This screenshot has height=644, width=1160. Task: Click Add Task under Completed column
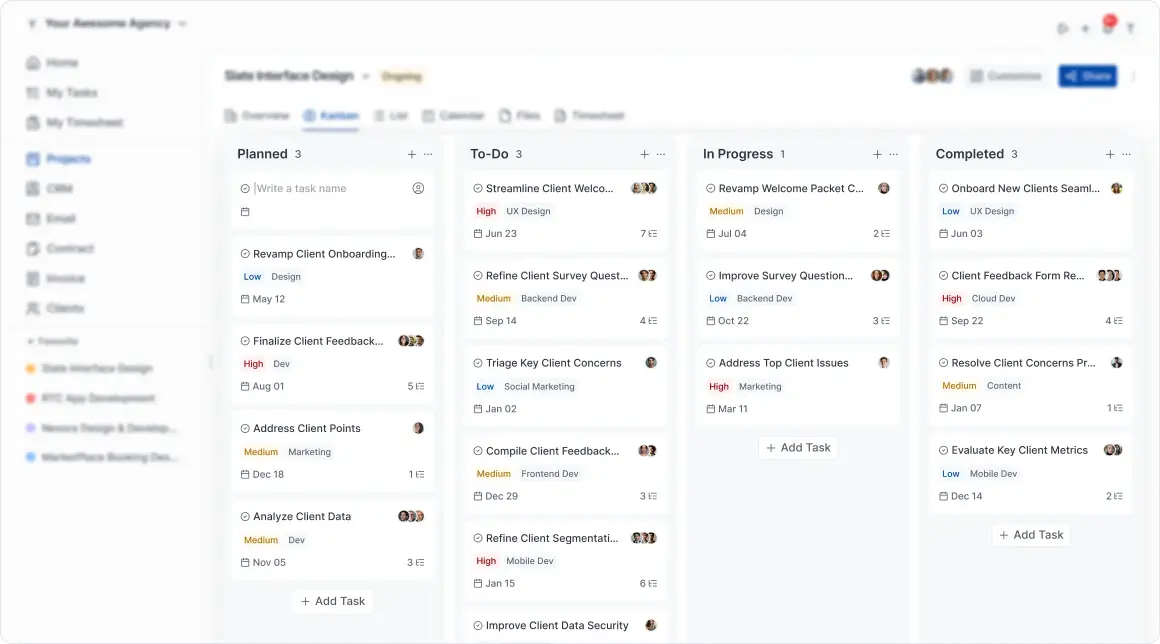pos(1031,535)
